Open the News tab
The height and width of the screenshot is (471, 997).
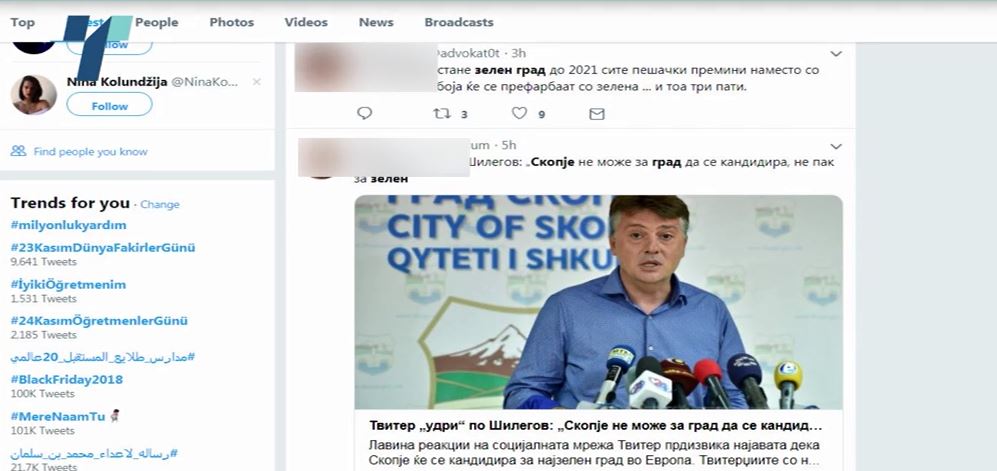(376, 22)
